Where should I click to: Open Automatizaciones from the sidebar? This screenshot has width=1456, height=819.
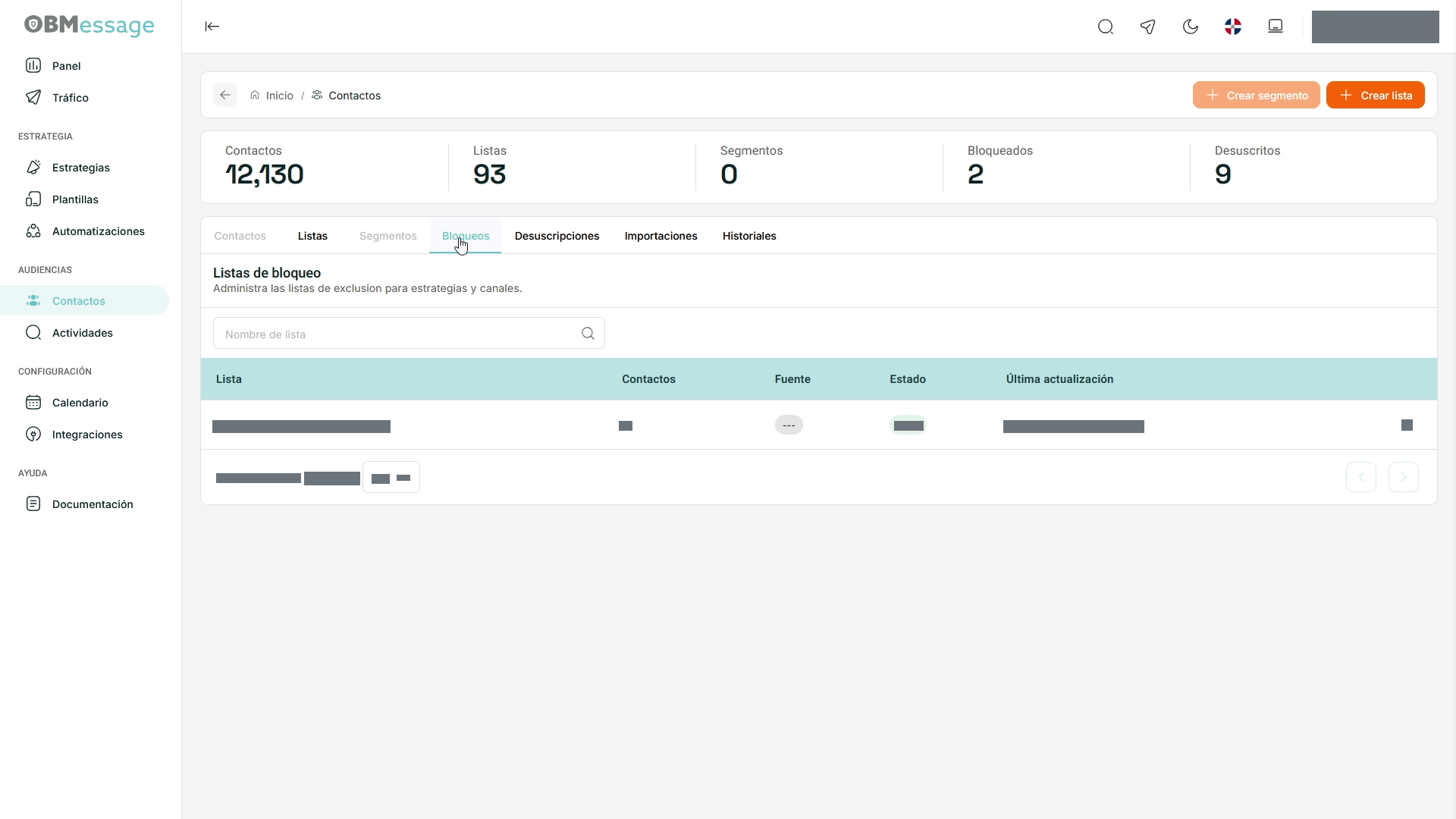point(85,231)
